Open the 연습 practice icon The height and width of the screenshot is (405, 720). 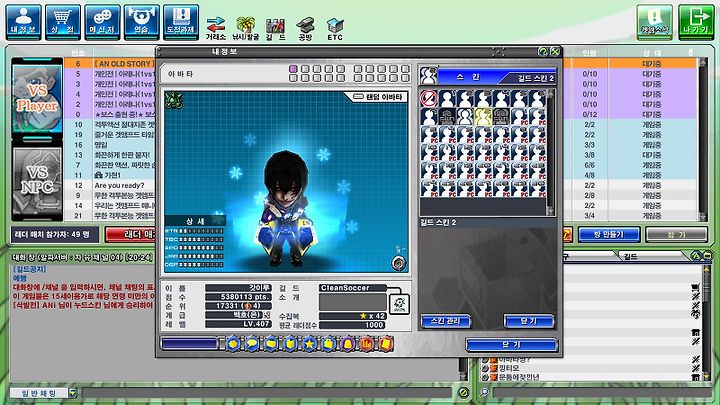141,22
